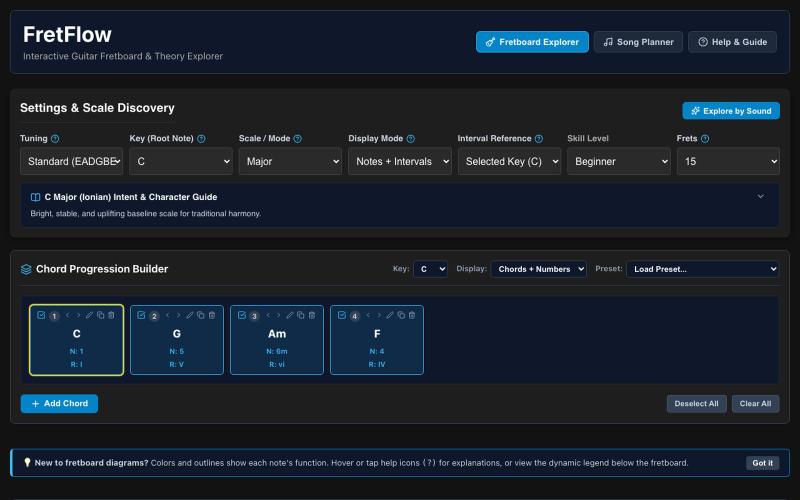This screenshot has width=800, height=500.
Task: Toggle the selection checkbox on chord 2 (G)
Action: pyautogui.click(x=141, y=315)
